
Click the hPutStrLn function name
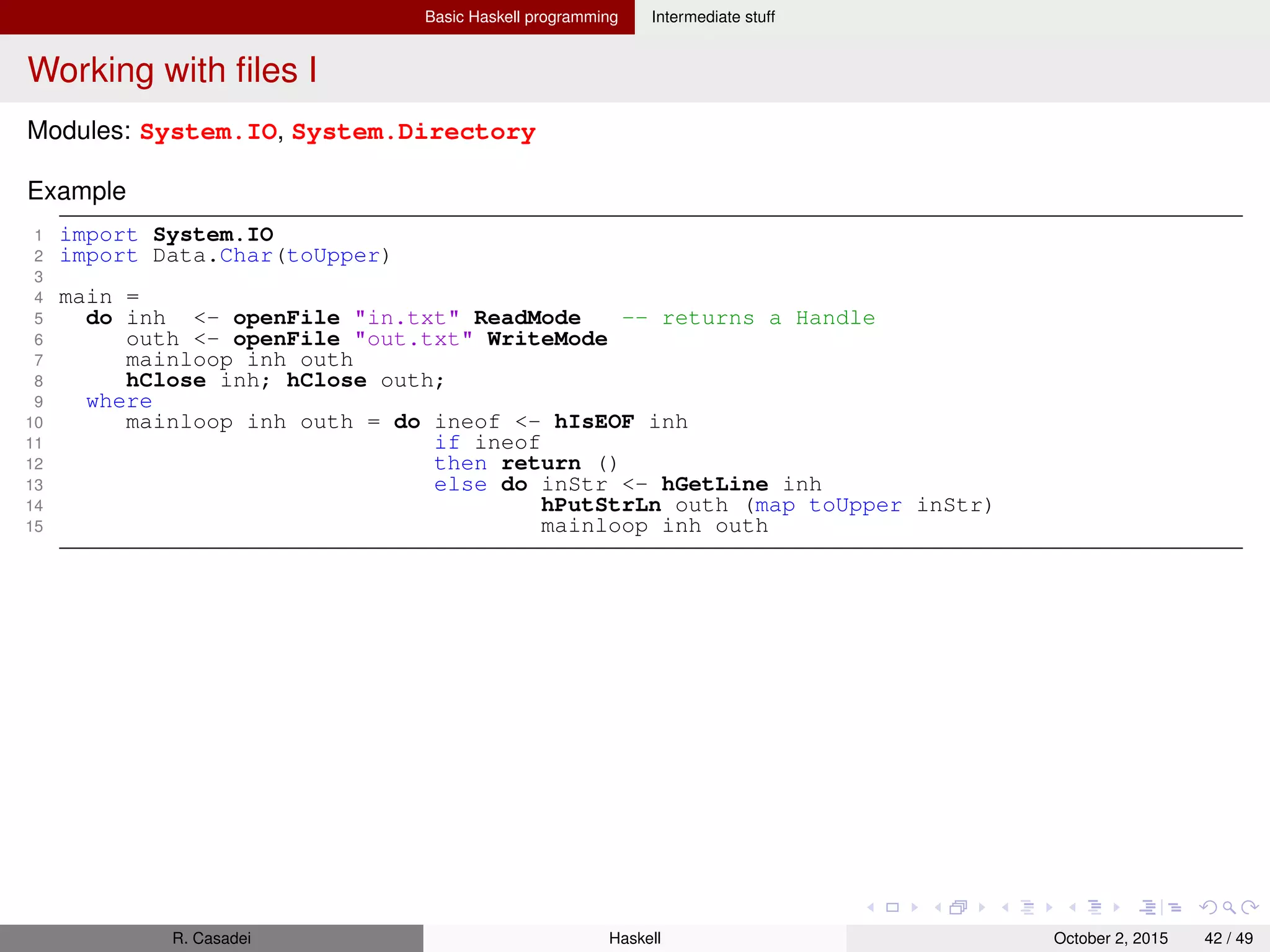pos(600,505)
